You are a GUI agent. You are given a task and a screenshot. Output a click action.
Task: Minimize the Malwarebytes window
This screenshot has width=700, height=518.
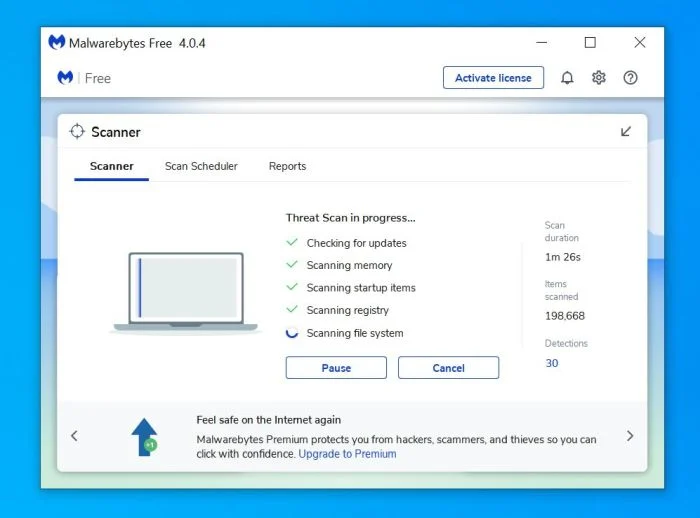[542, 42]
